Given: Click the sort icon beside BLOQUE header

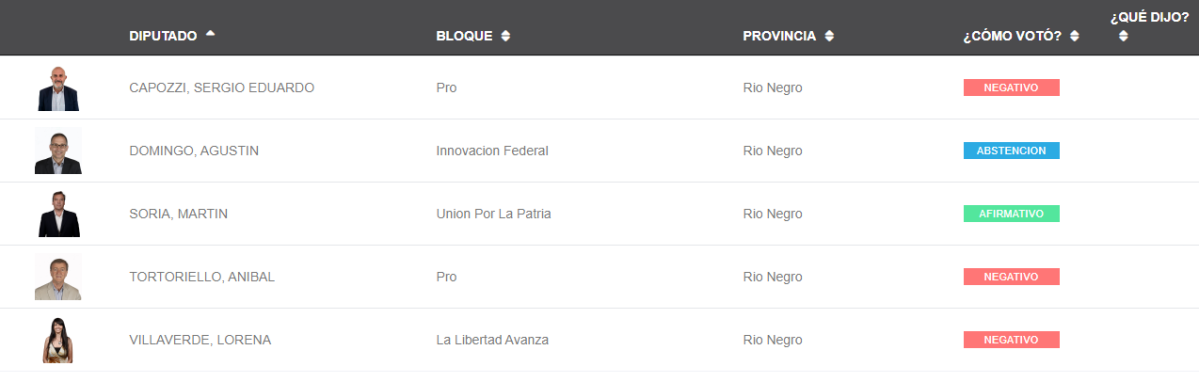Looking at the screenshot, I should (x=505, y=36).
